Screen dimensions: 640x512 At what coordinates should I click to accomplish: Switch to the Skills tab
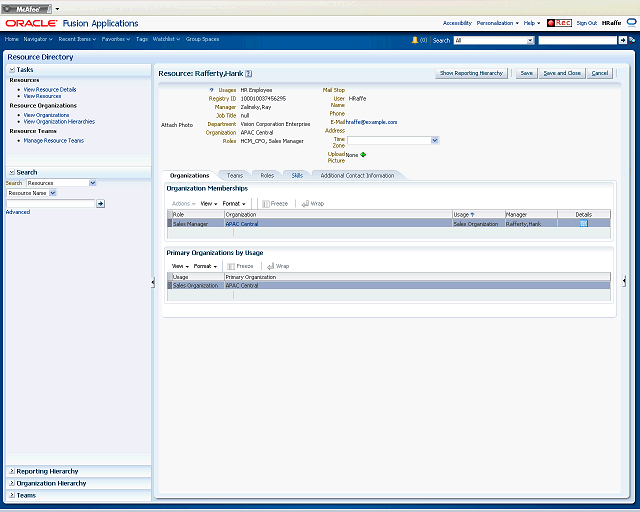pos(297,176)
